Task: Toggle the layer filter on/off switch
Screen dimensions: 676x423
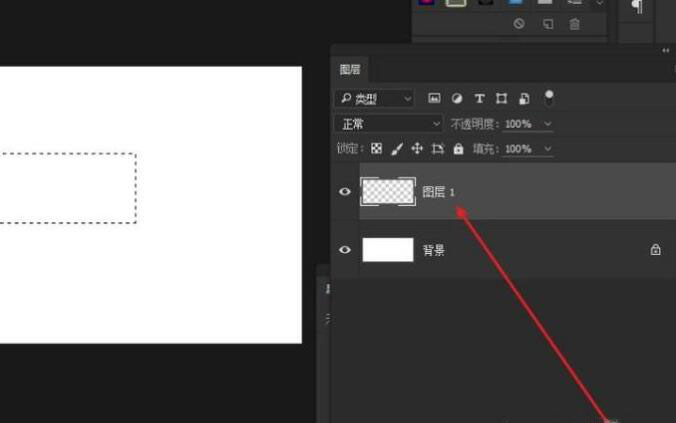Action: (549, 98)
